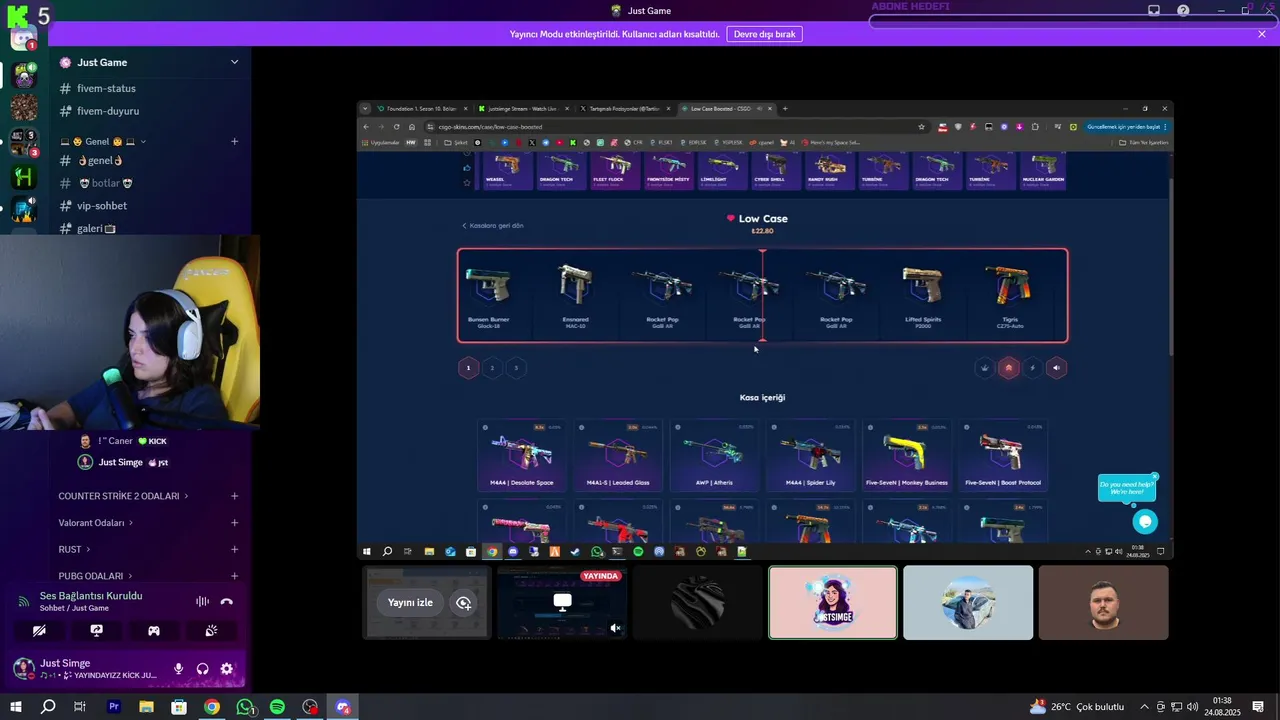Add a channel to the RUST category

tap(235, 549)
